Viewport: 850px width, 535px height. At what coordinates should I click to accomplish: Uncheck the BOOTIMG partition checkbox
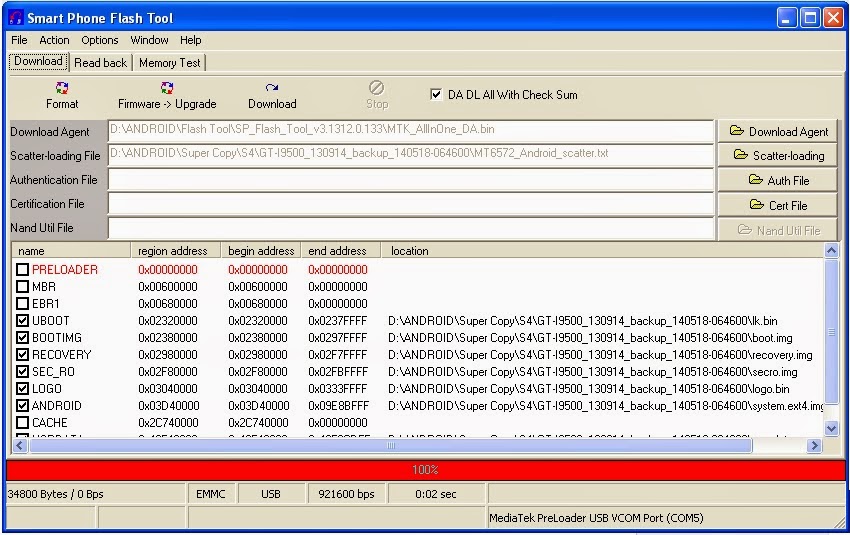click(x=22, y=338)
